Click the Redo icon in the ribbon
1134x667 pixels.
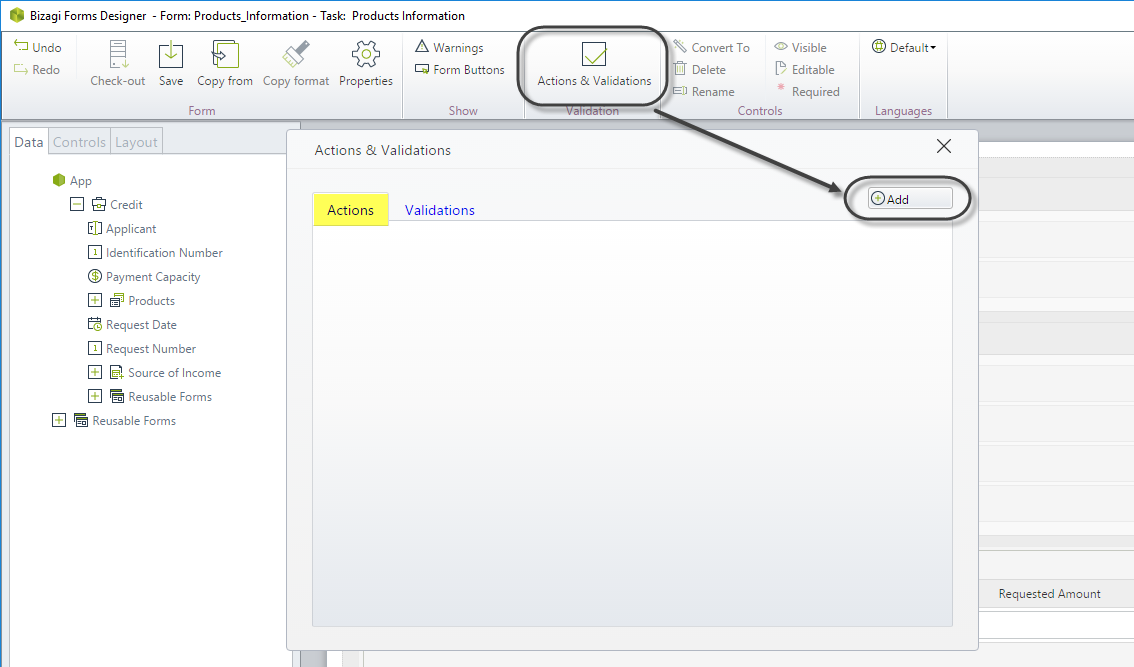[21, 69]
